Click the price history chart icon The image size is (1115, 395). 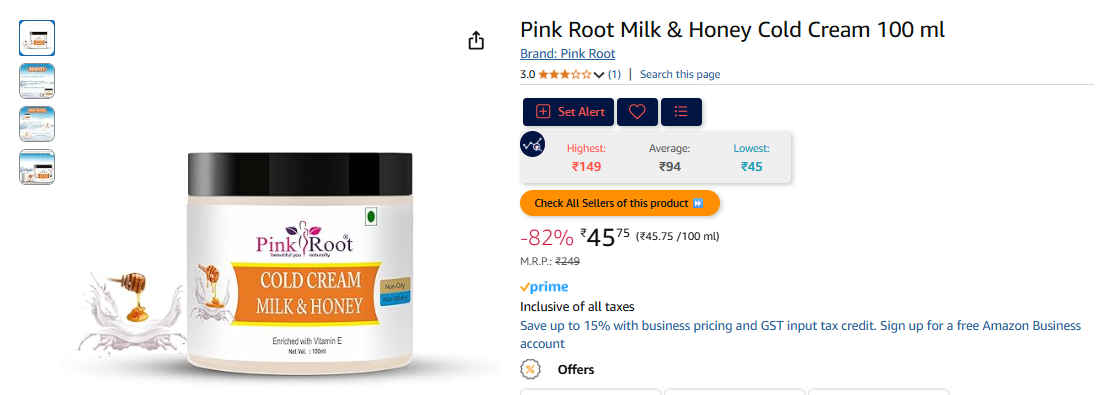click(532, 144)
